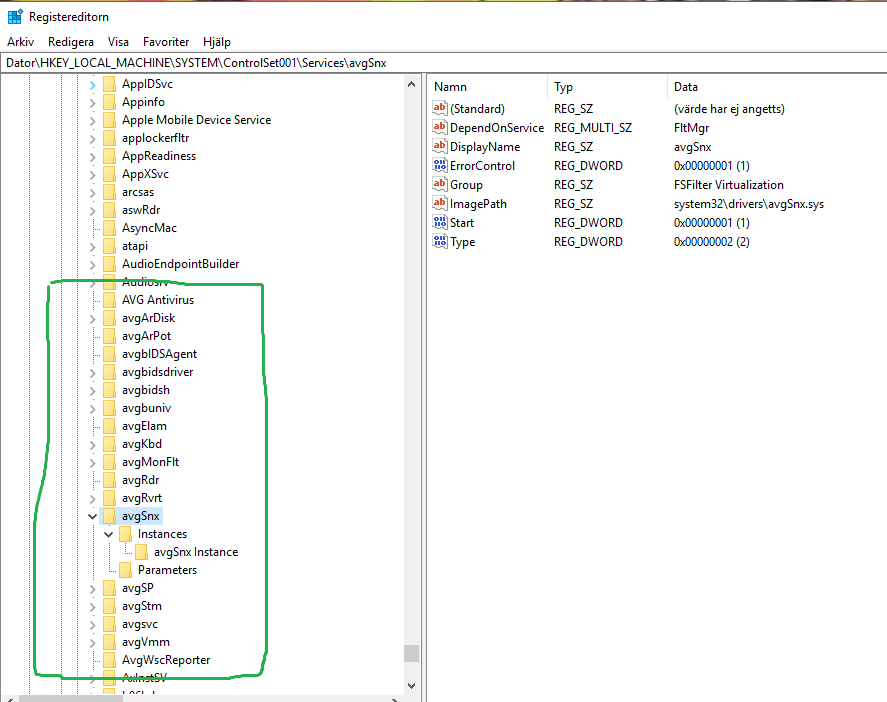
Task: Select the AppXSvc folder icon
Action: 110,174
